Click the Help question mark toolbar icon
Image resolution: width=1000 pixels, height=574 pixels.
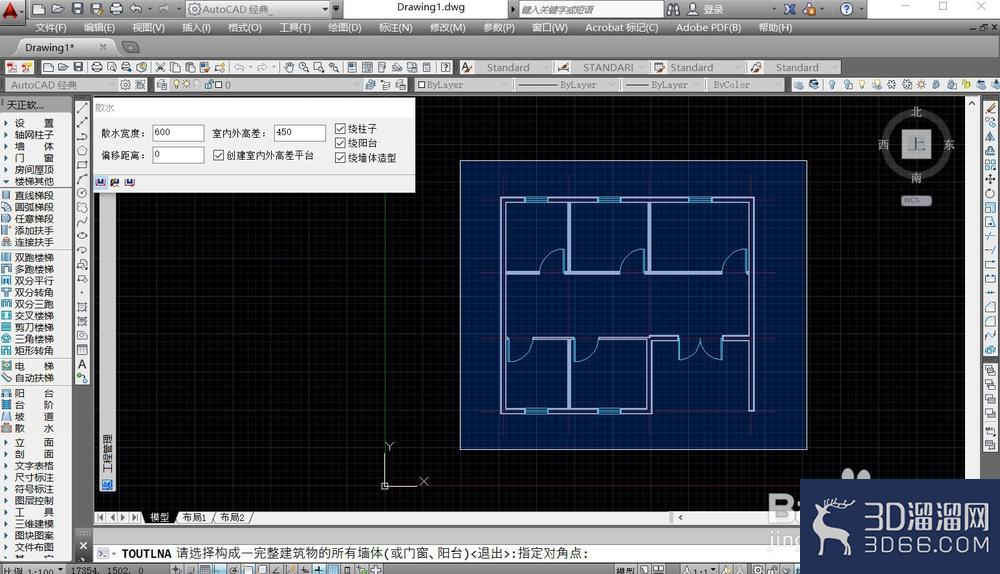click(446, 67)
